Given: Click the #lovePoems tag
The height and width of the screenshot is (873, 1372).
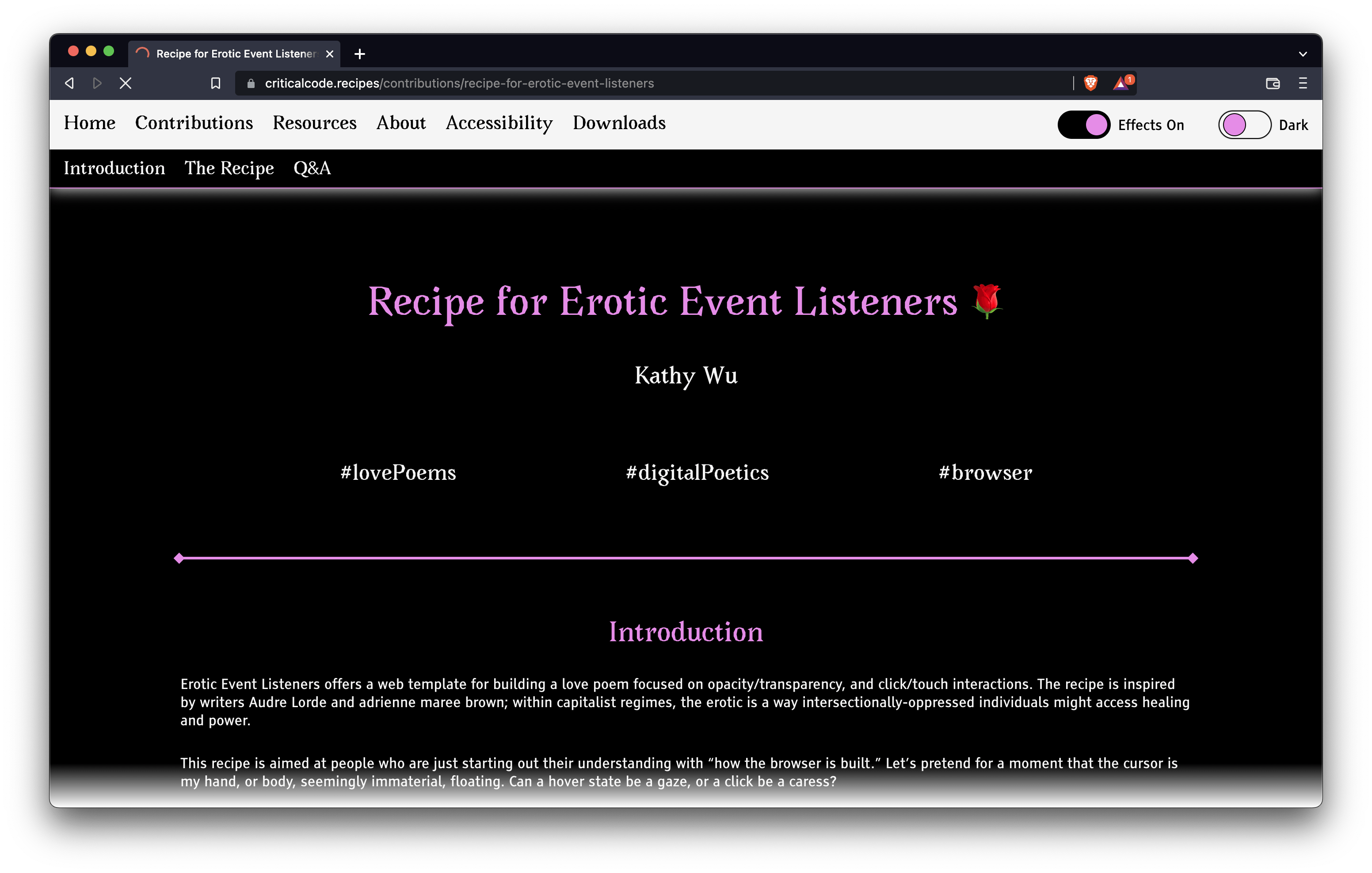Looking at the screenshot, I should point(398,473).
